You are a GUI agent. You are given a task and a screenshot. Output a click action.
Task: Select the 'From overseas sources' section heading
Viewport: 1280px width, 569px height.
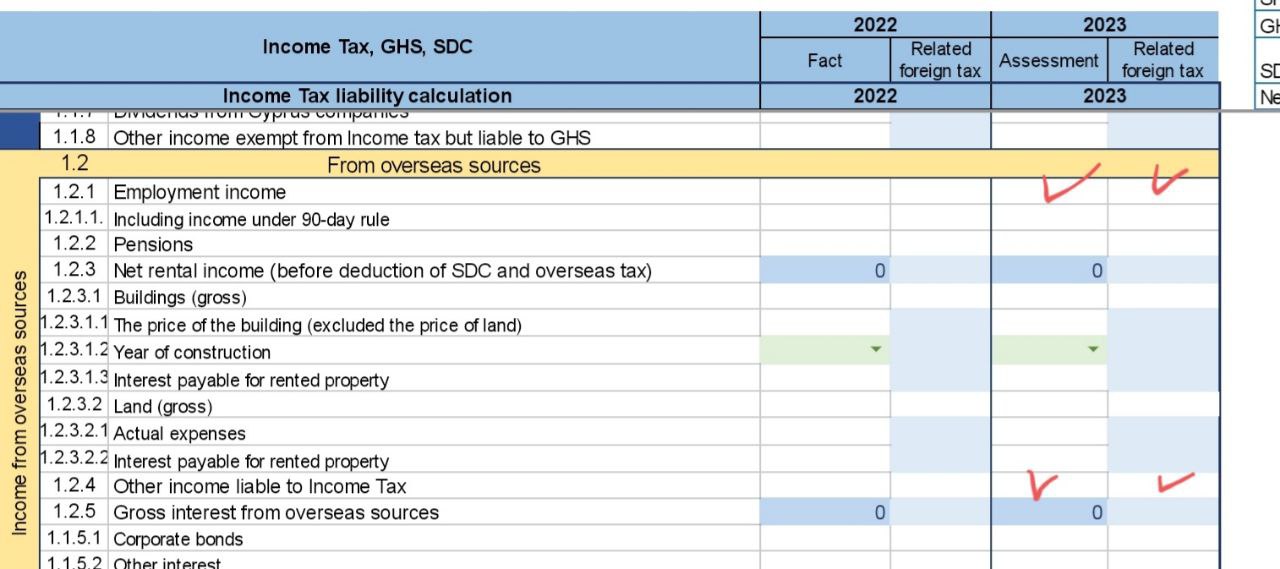[433, 165]
